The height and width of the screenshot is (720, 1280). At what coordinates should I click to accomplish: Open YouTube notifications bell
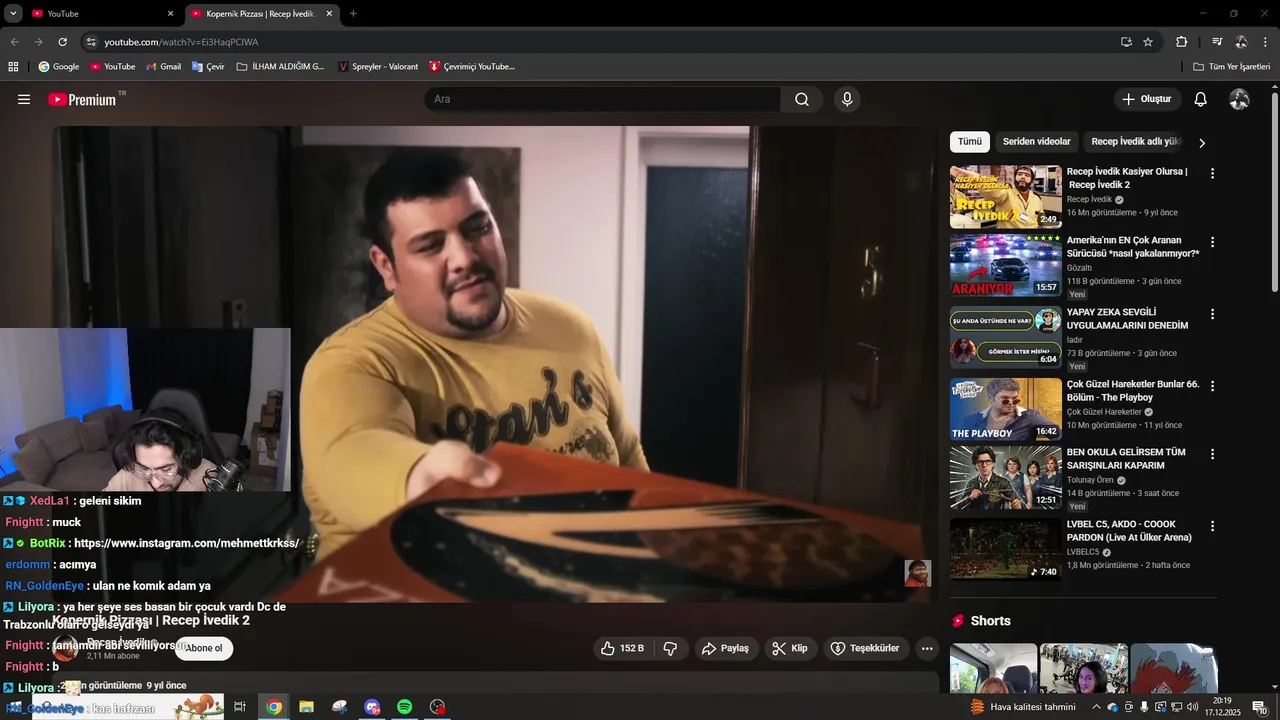click(1201, 99)
